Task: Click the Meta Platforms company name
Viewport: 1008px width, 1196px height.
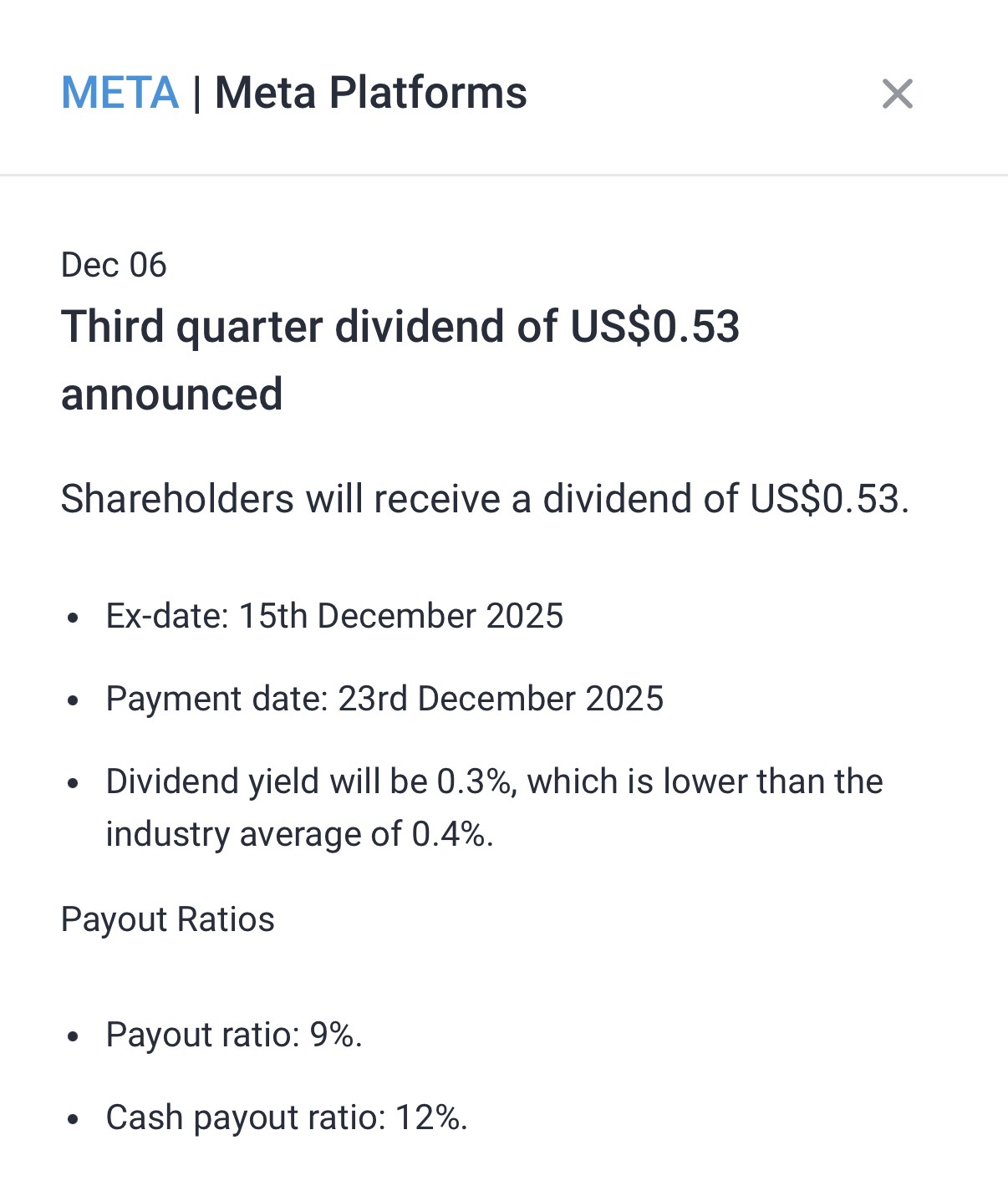Action: (x=370, y=93)
